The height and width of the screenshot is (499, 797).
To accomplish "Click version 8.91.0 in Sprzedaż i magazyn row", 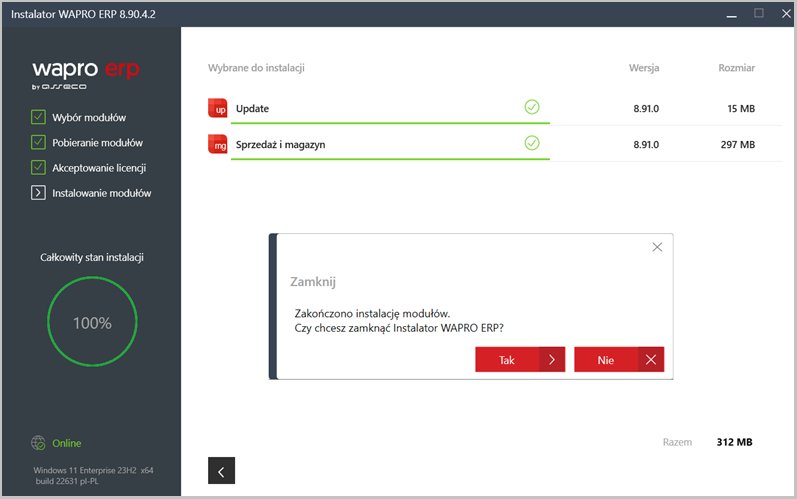I will pos(646,144).
